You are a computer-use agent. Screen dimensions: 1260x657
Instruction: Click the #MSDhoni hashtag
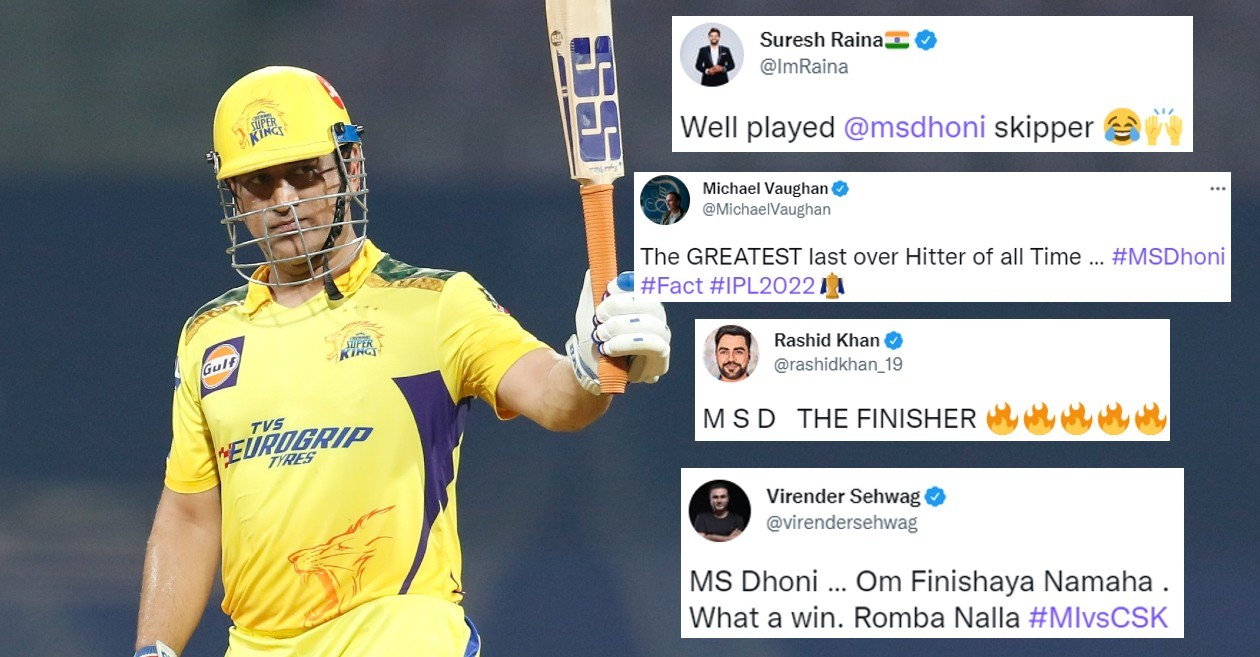[x=1168, y=257]
